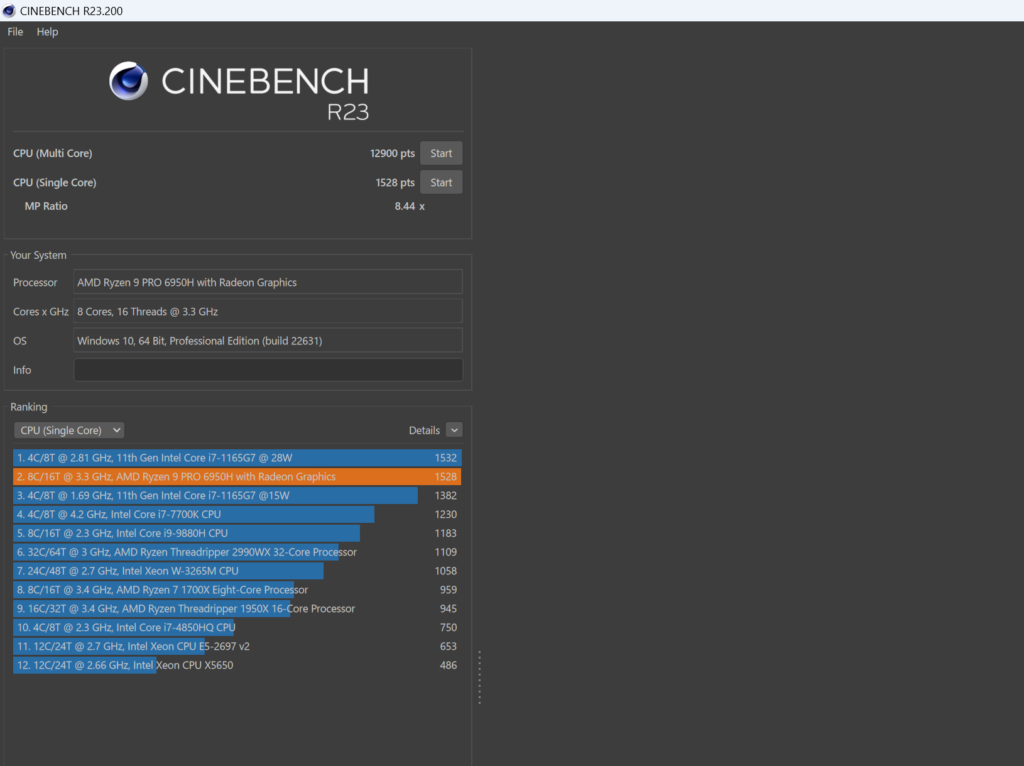Click the Cinebench R23 sphere logo

pyautogui.click(x=128, y=80)
